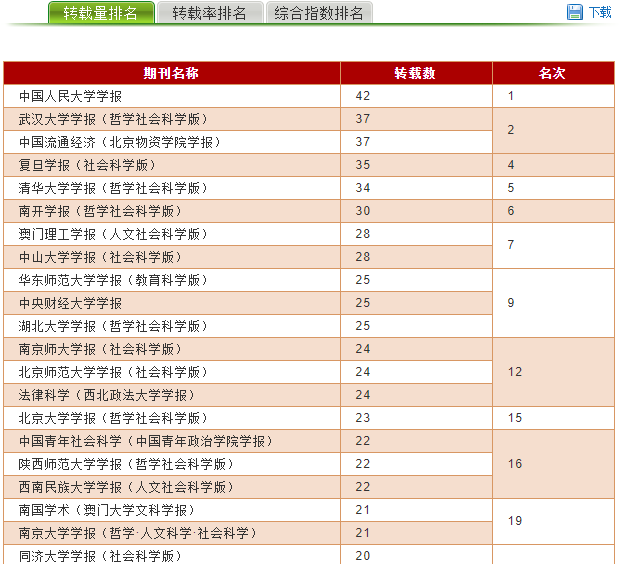This screenshot has width=634, height=564.
Task: Switch to the 转载量排名 tab
Action: (101, 13)
